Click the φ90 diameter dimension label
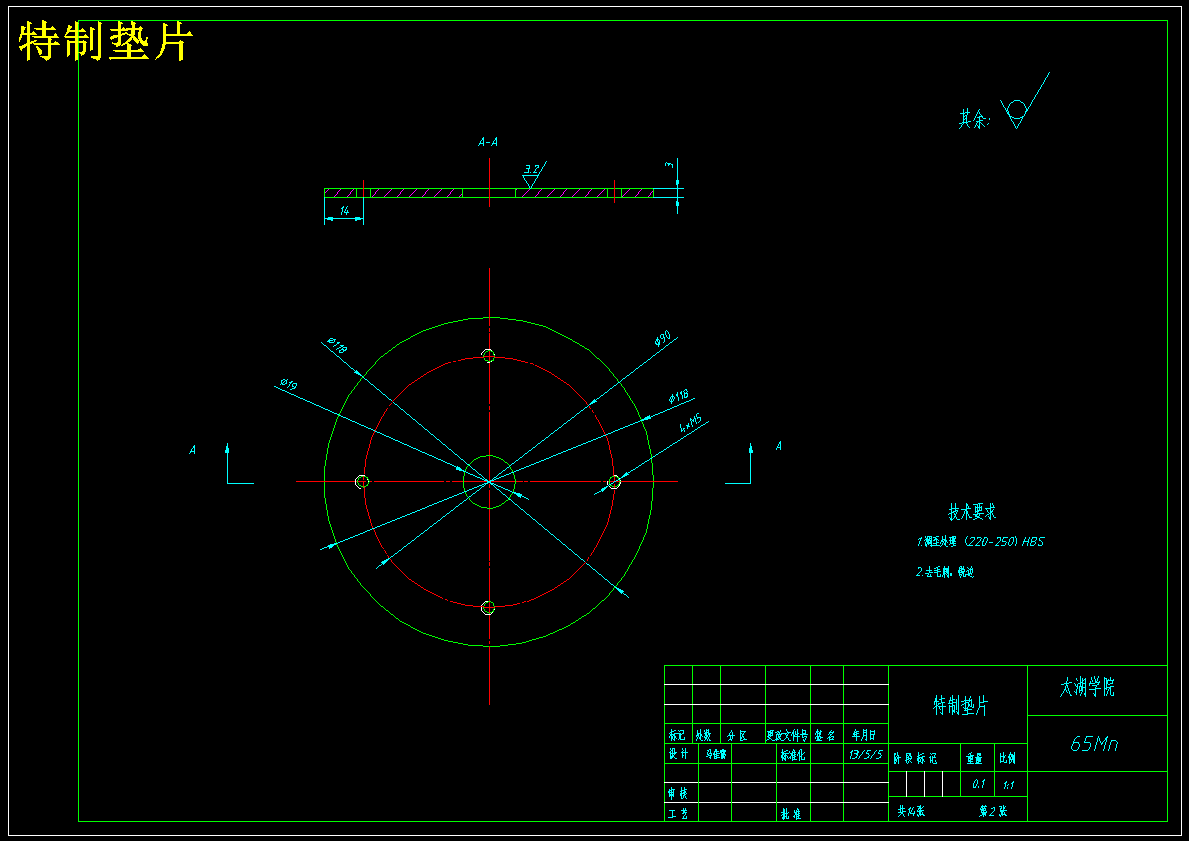 (663, 338)
